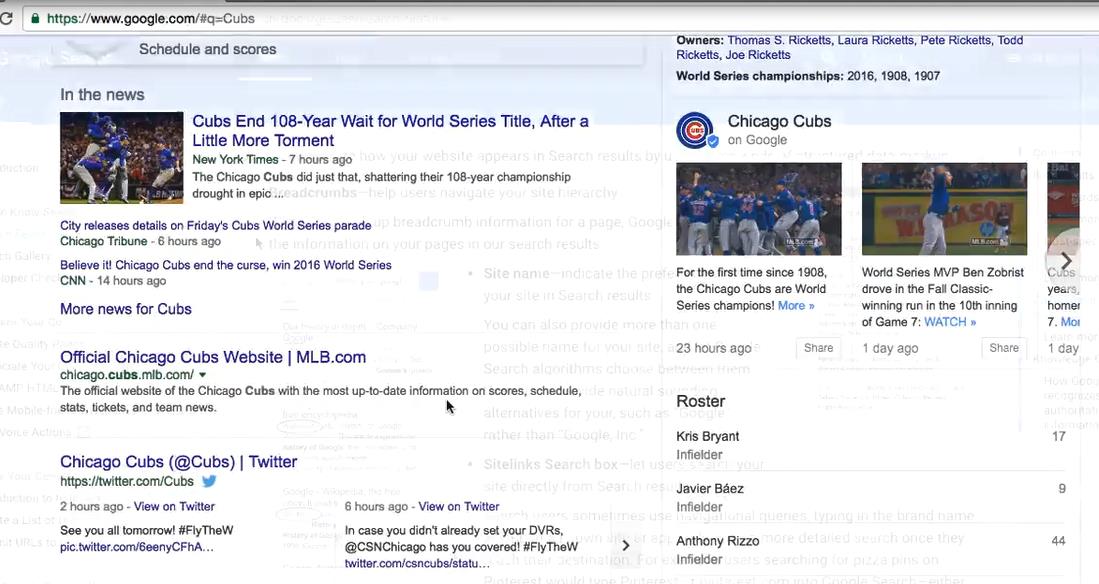1099x584 pixels.
Task: Click owner Thomas S. Ricketts link
Action: 779,41
